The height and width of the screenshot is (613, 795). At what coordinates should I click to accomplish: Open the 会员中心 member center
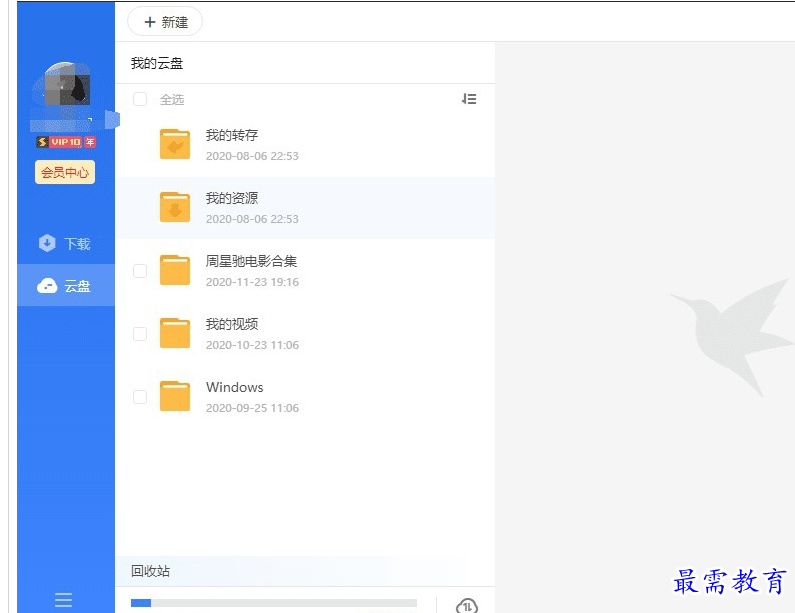65,172
